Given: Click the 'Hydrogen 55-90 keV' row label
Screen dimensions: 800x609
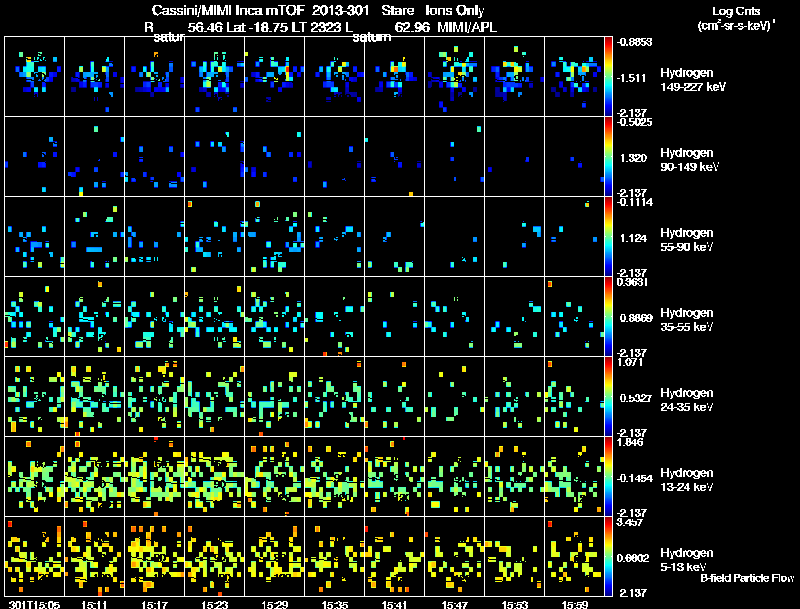Looking at the screenshot, I should [687, 240].
